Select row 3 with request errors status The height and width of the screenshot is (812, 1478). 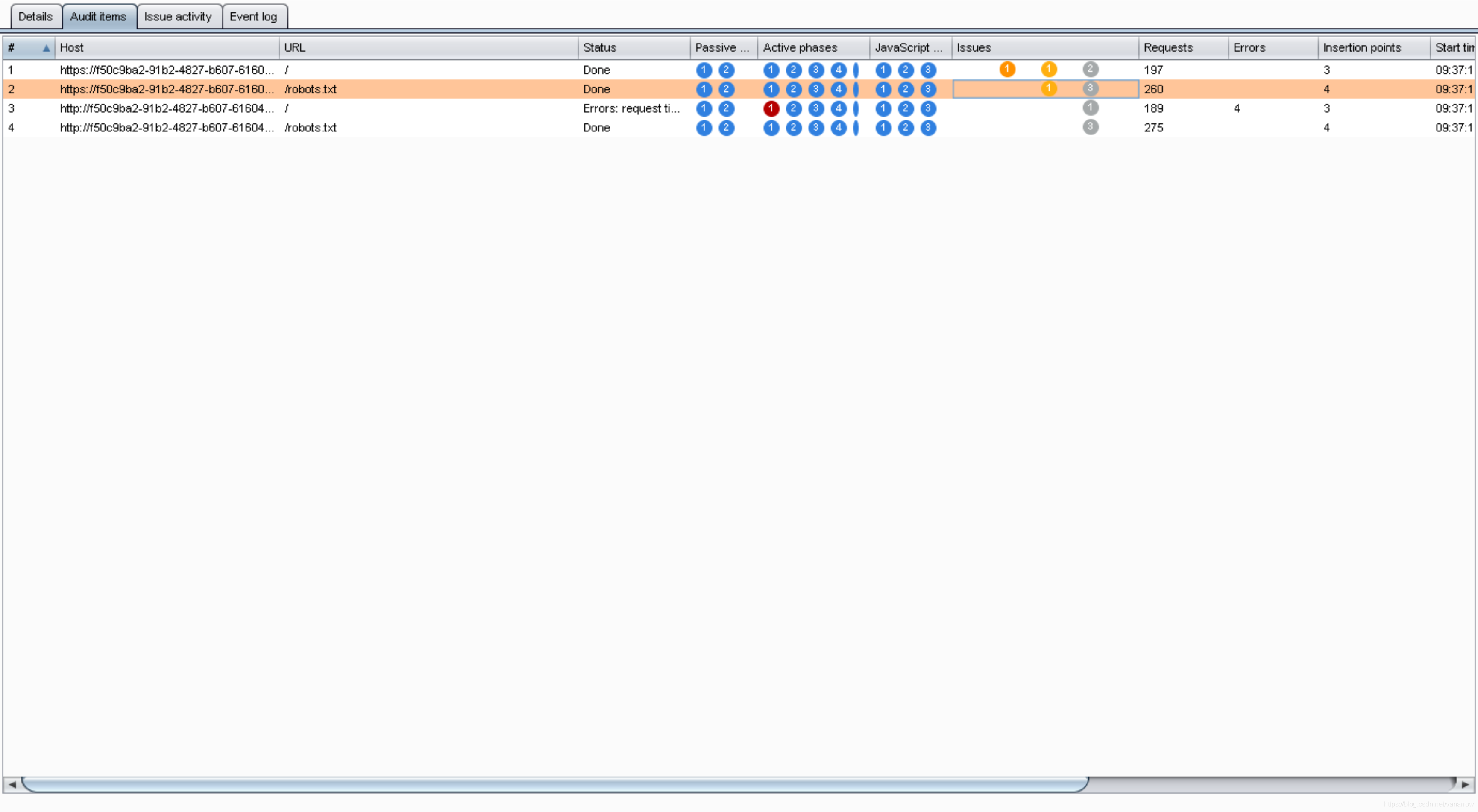point(631,108)
